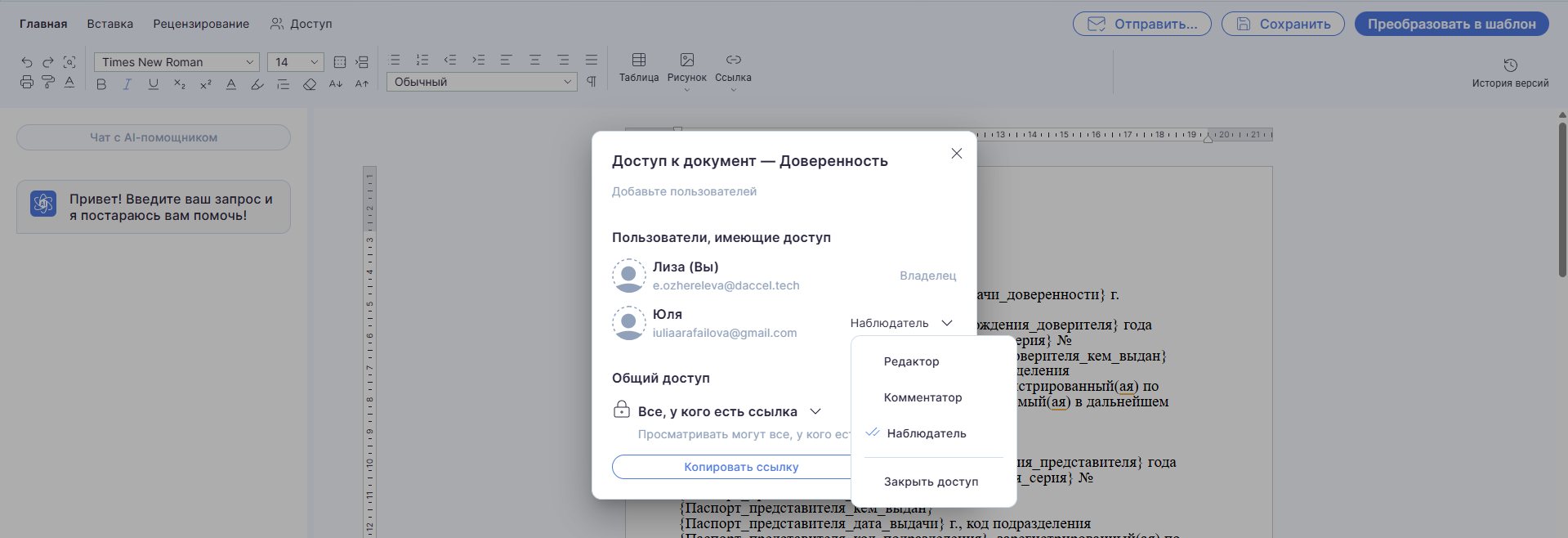Select the numbered list icon

[422, 60]
